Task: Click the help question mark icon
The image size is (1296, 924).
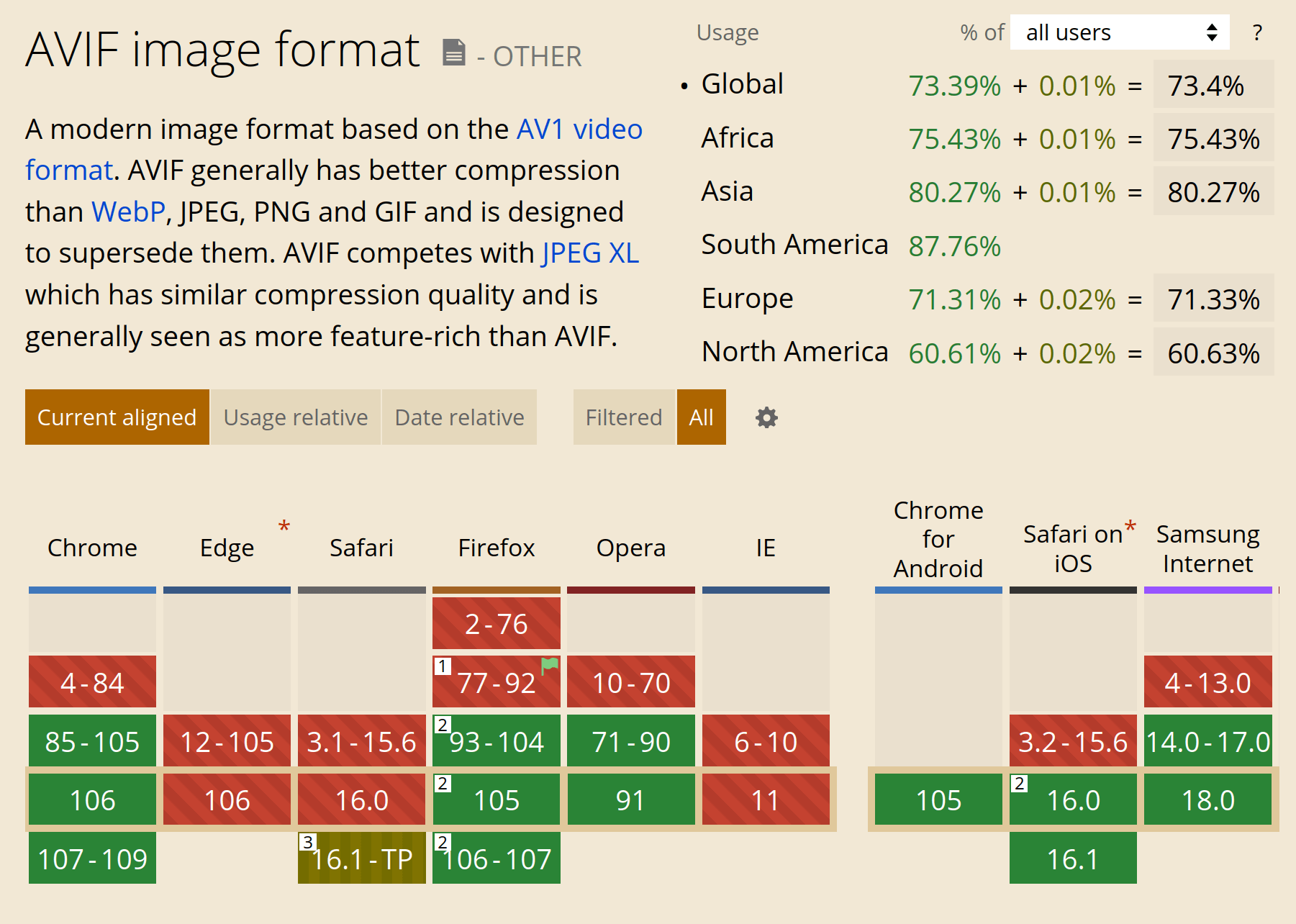Action: tap(1257, 32)
